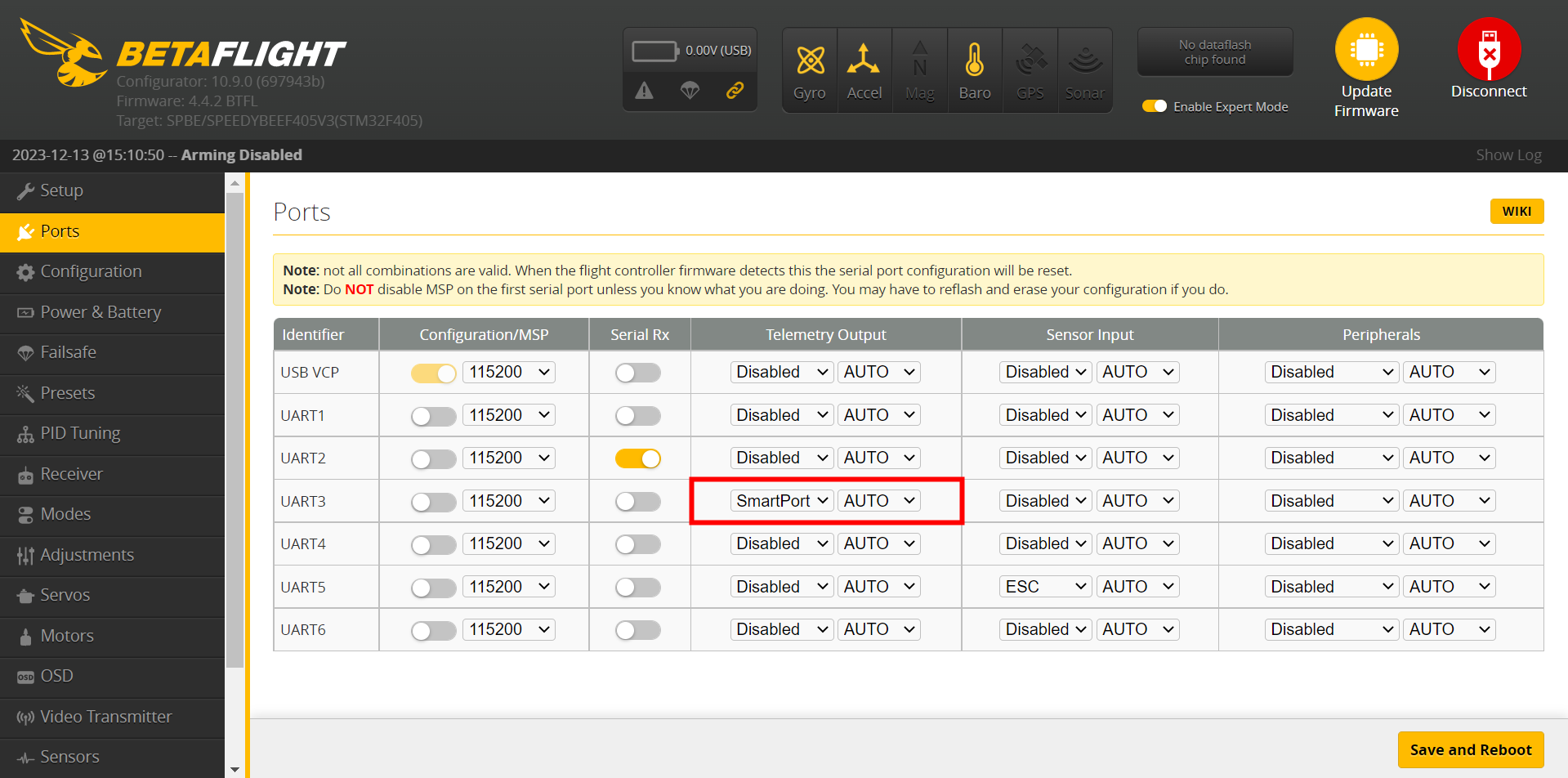Viewport: 1568px width, 778px height.
Task: Click sidebar scrollbar up arrow
Action: click(x=235, y=183)
